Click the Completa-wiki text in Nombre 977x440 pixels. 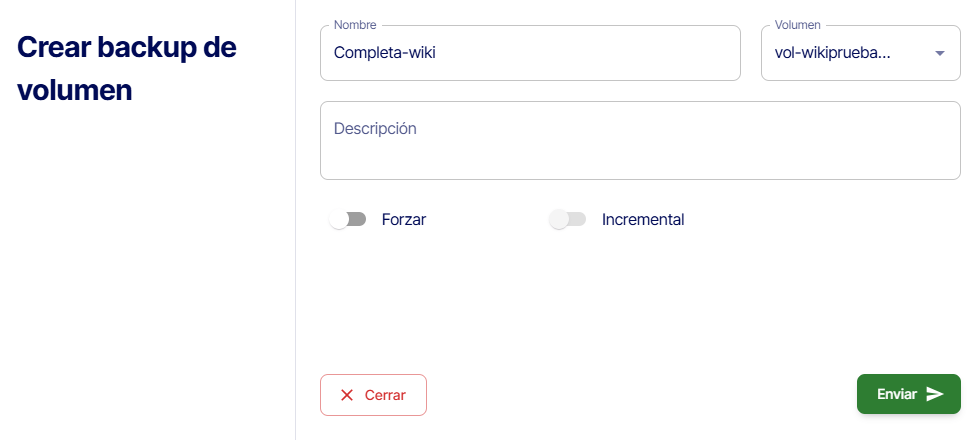coord(385,53)
